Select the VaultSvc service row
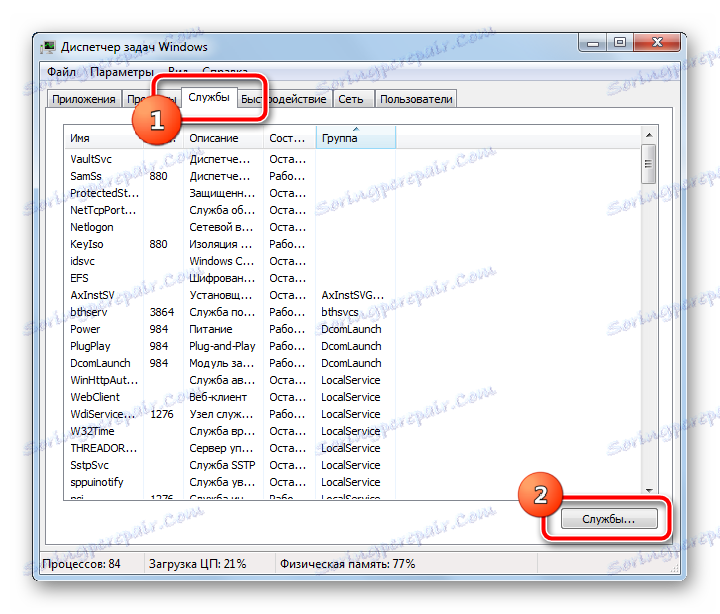 pos(229,159)
